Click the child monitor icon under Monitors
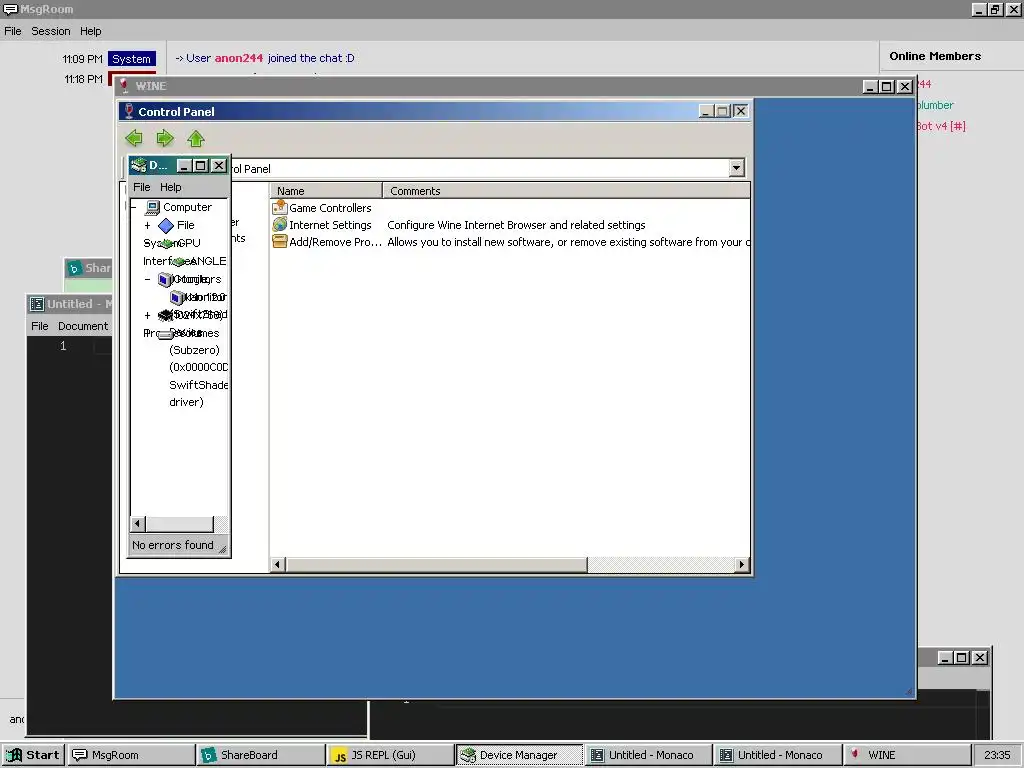The image size is (1024, 768). [x=176, y=297]
